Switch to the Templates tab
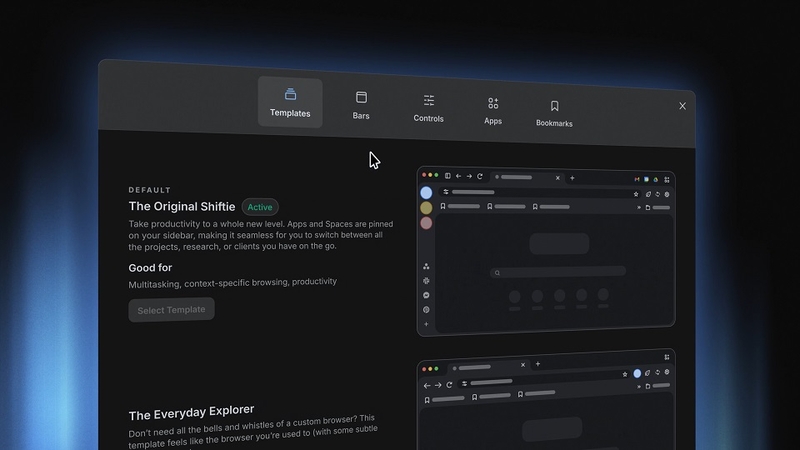Image resolution: width=800 pixels, height=450 pixels. [290, 102]
